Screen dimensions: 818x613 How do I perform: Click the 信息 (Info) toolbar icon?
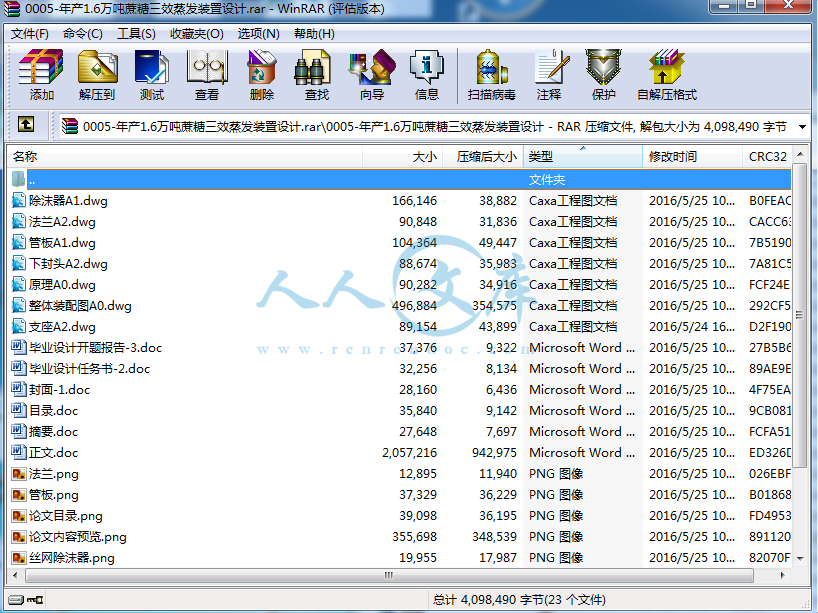click(427, 67)
